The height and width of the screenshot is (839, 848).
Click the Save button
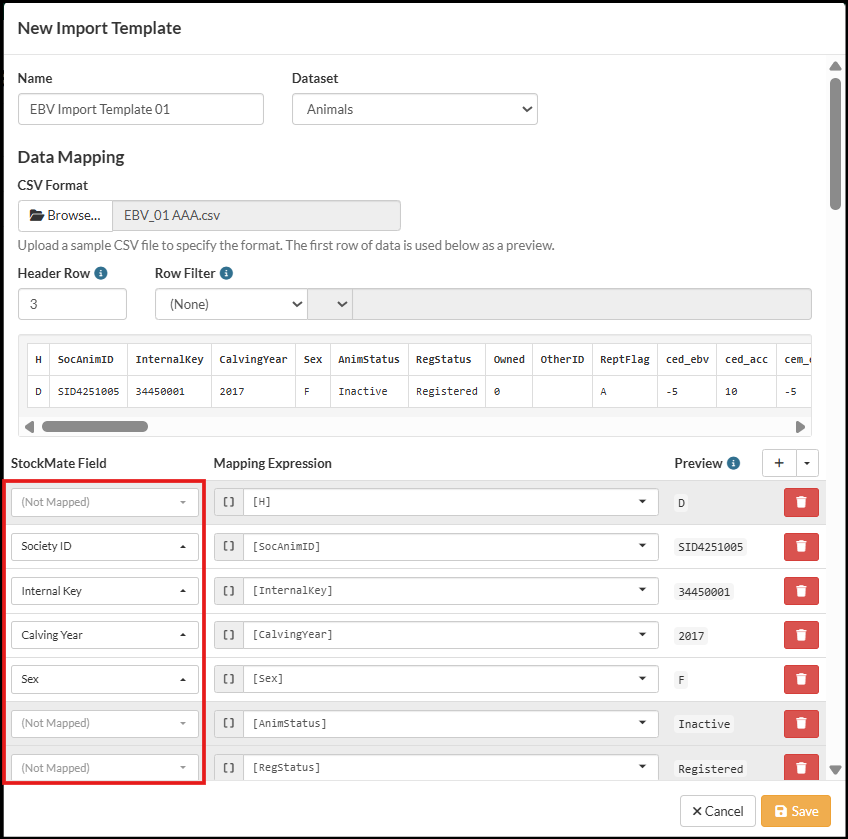(795, 811)
